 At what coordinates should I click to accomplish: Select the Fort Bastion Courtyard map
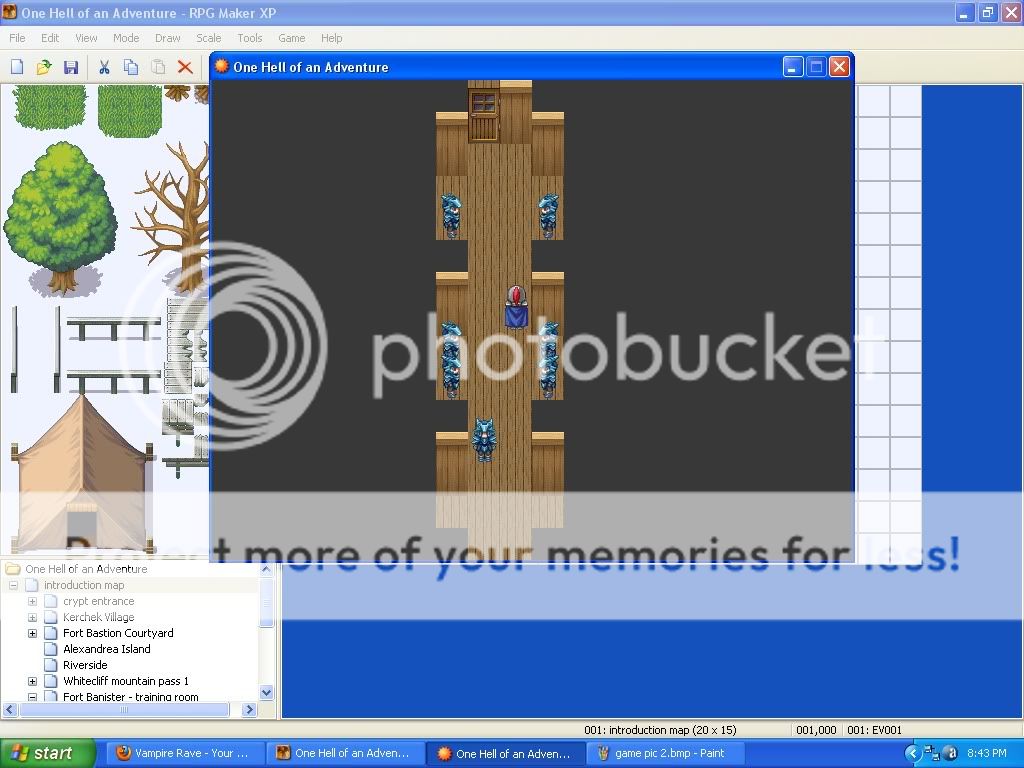click(x=118, y=633)
